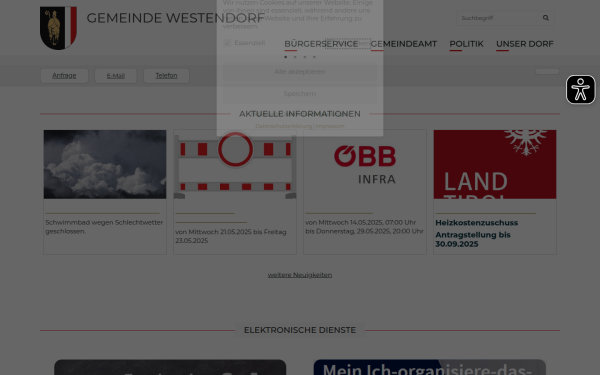Viewport: 600px width, 375px height.
Task: Click 'Antragstellung bis 30.09.2025' text
Action: pyautogui.click(x=473, y=240)
